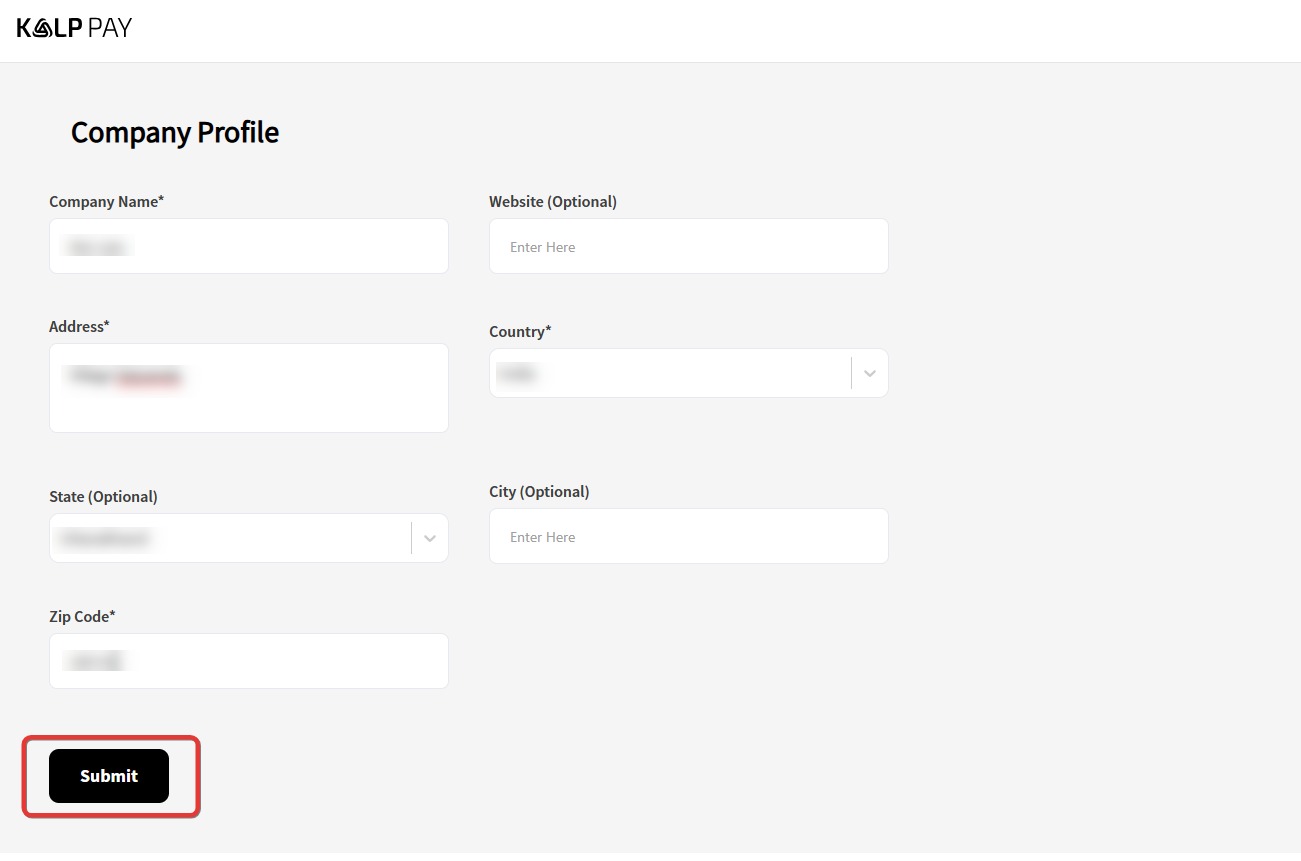Expand the State chevron arrow
The height and width of the screenshot is (861, 1301).
[x=429, y=538]
